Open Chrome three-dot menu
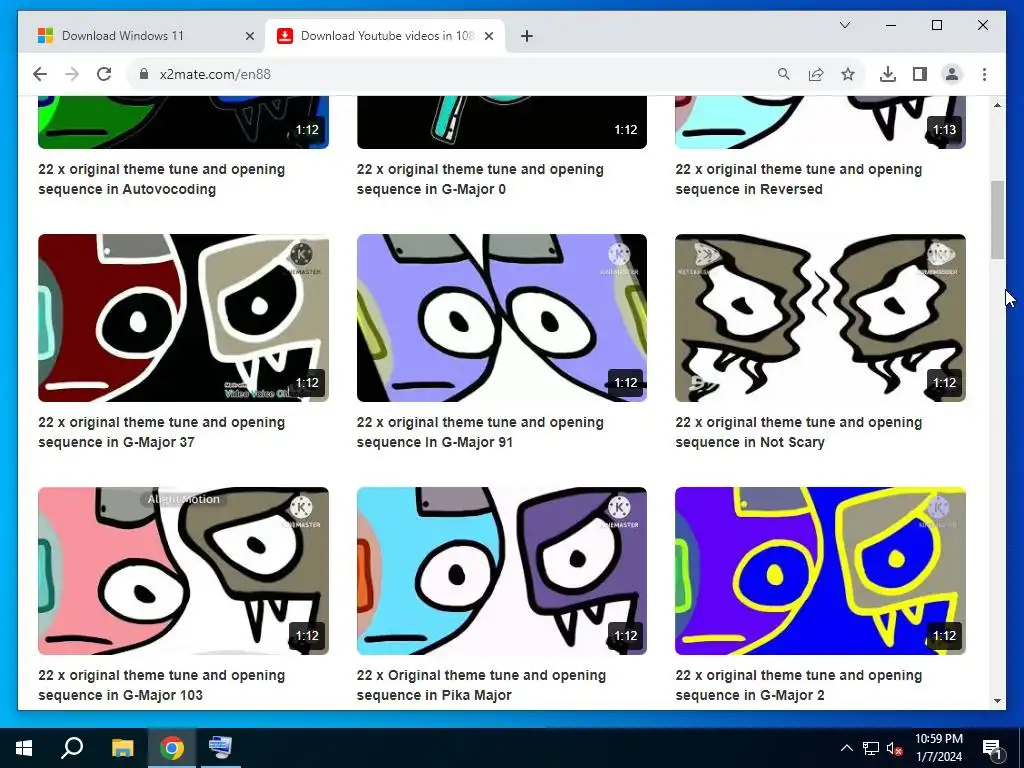 [984, 74]
